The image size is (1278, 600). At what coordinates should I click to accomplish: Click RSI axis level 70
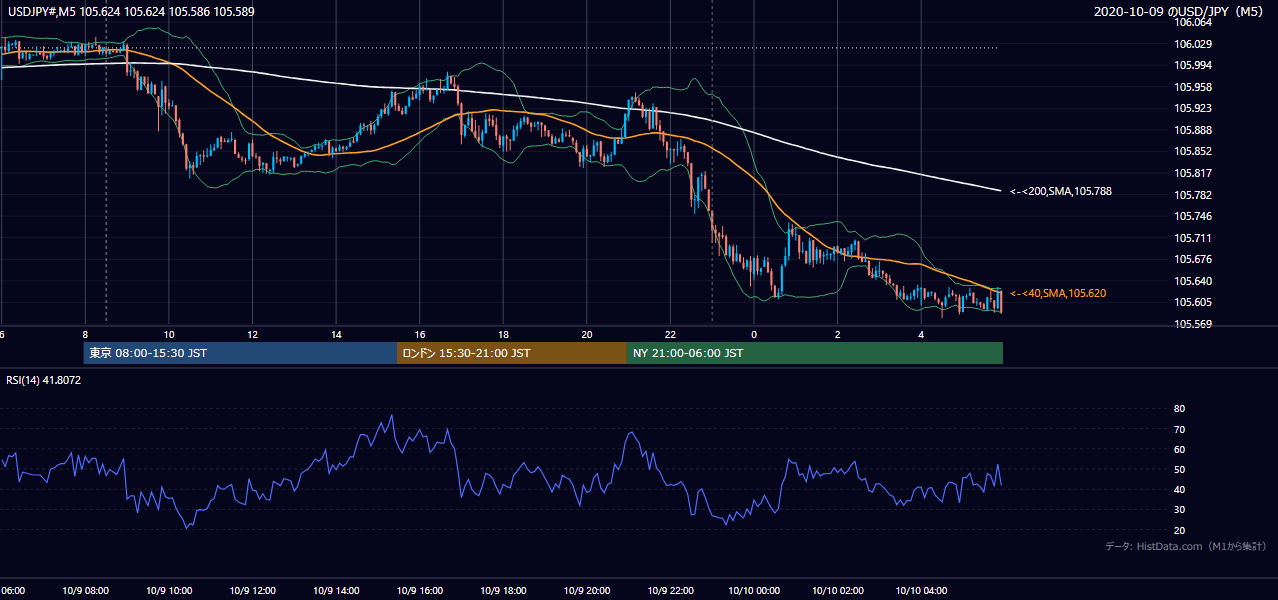(x=1179, y=429)
